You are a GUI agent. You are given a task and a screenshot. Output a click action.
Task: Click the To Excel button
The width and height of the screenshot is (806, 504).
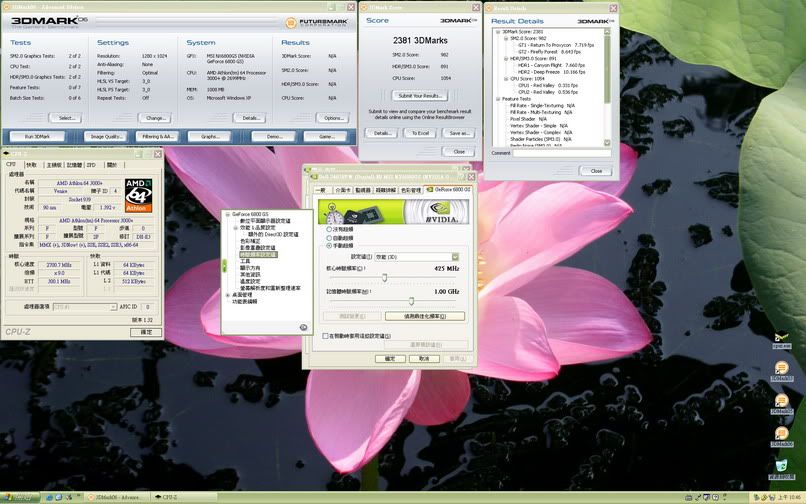click(420, 133)
